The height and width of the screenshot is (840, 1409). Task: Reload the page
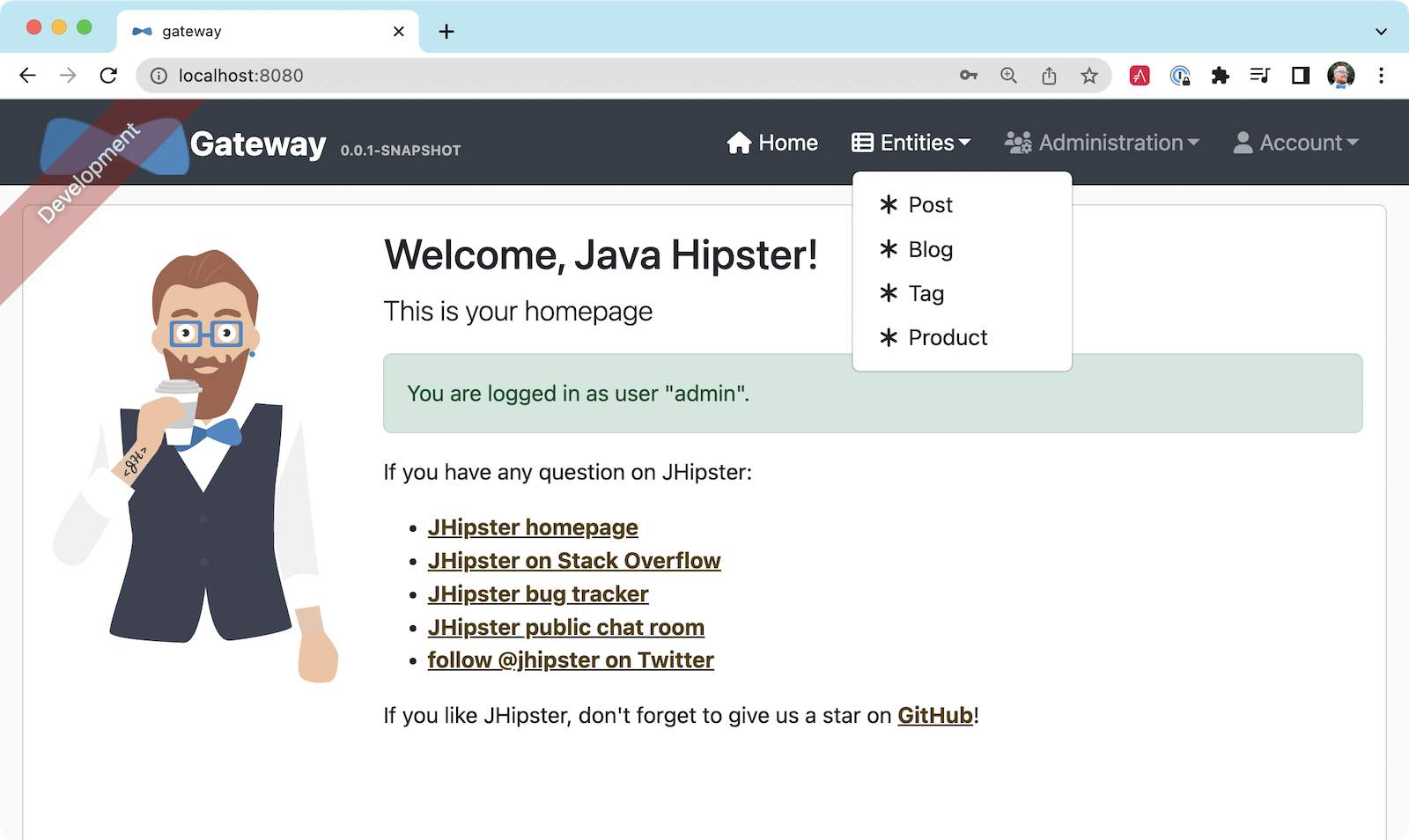[108, 76]
